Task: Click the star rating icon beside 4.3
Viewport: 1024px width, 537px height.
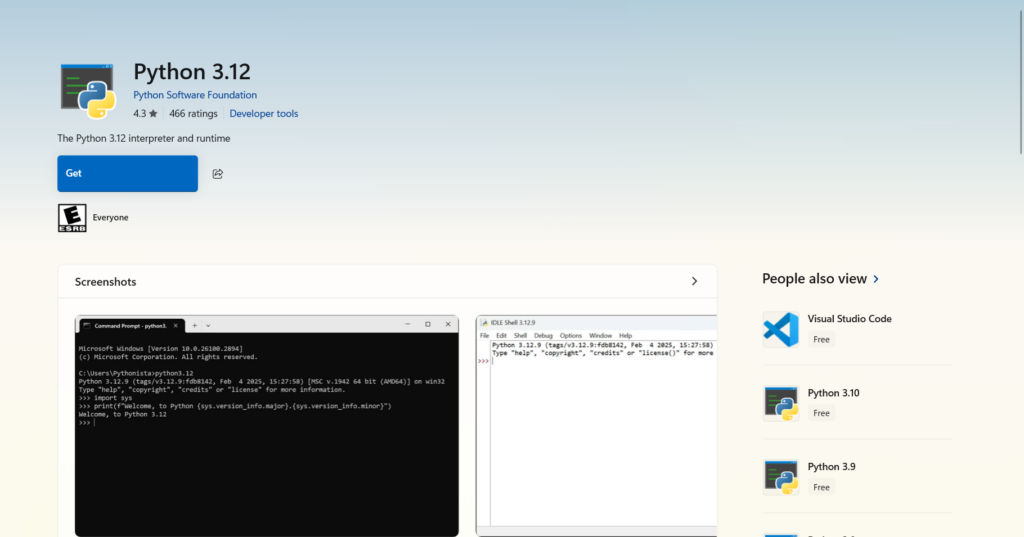Action: (x=153, y=114)
